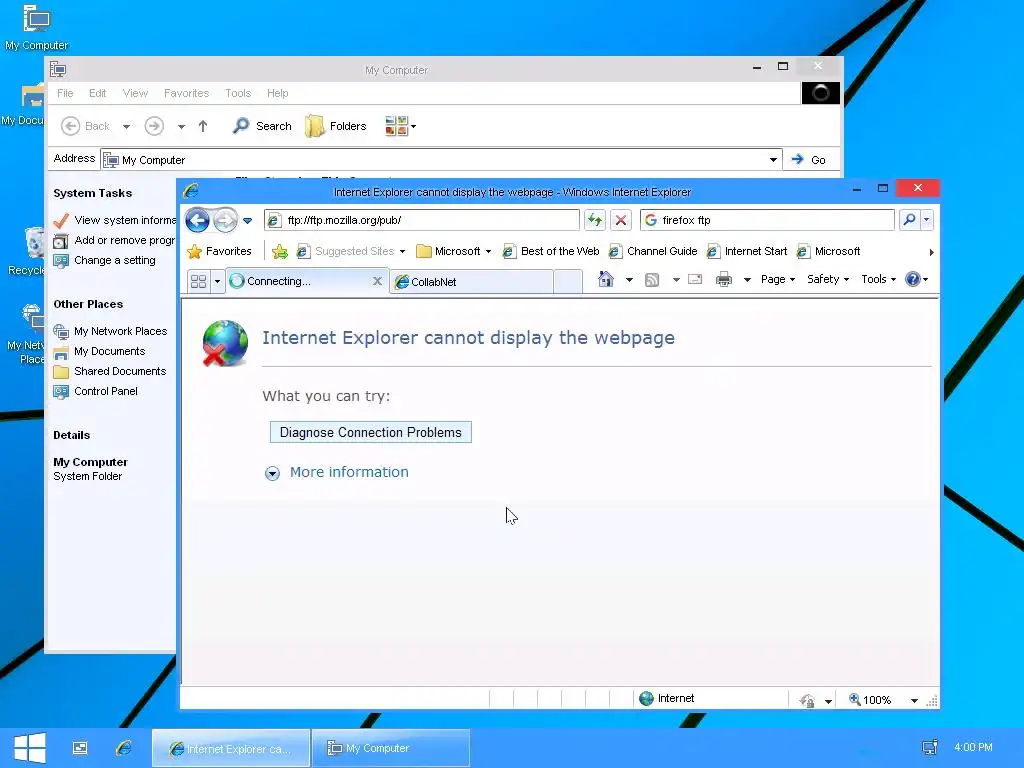Viewport: 1024px width, 768px height.
Task: Open Shared Documents in Other Places
Action: pos(110,371)
